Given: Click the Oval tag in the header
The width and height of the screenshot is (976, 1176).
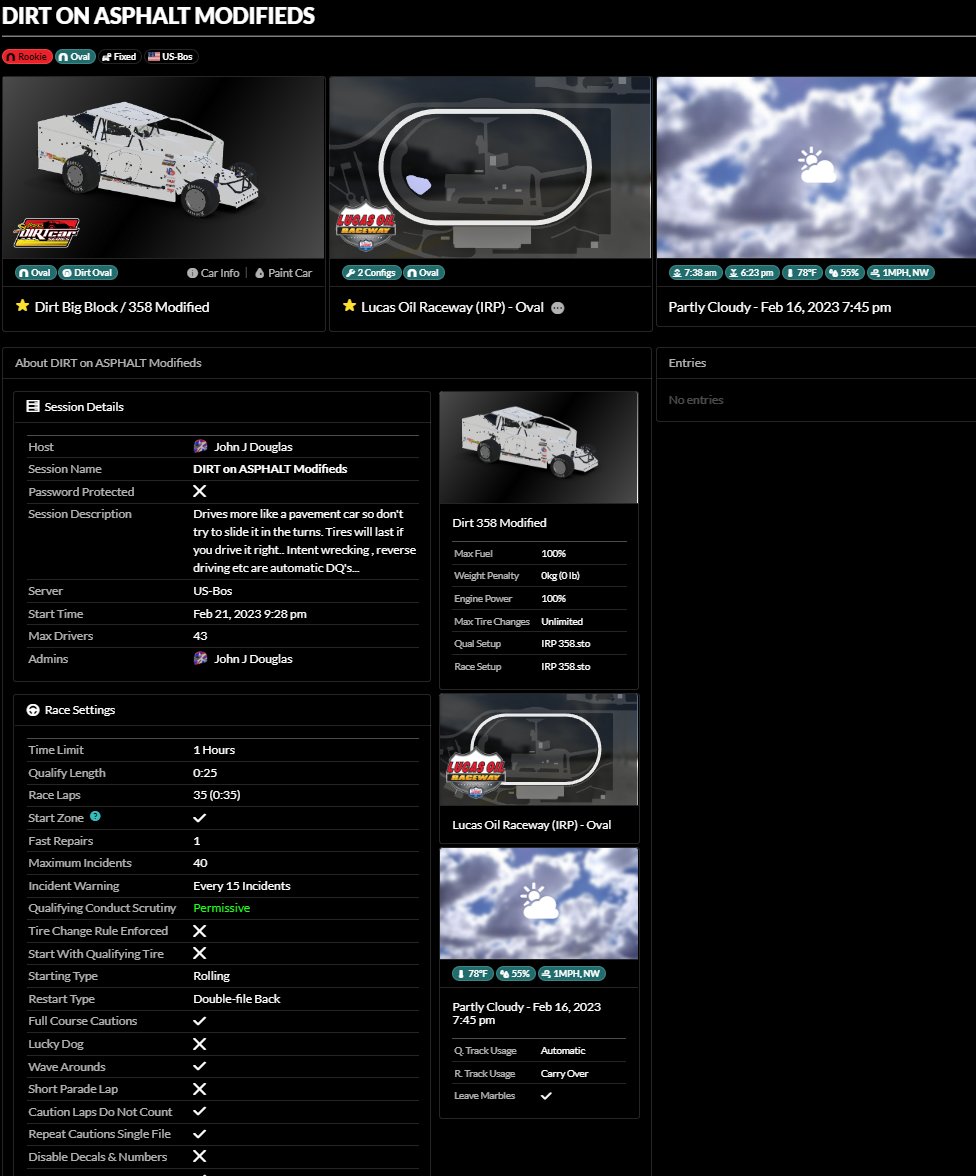Looking at the screenshot, I should point(75,57).
